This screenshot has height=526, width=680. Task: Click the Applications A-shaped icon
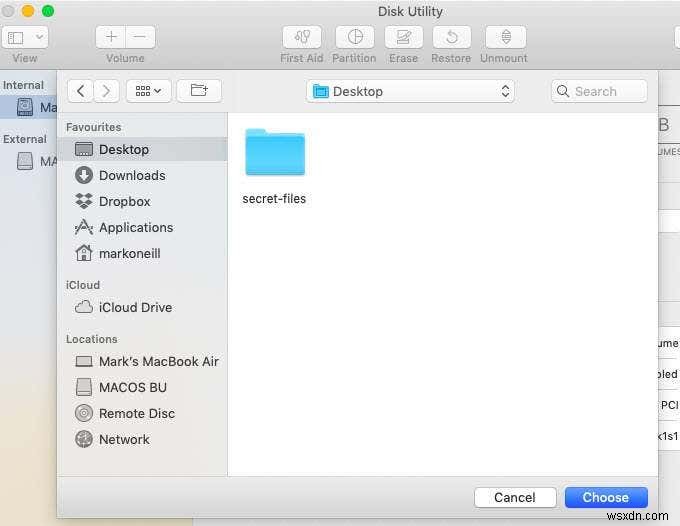84,227
